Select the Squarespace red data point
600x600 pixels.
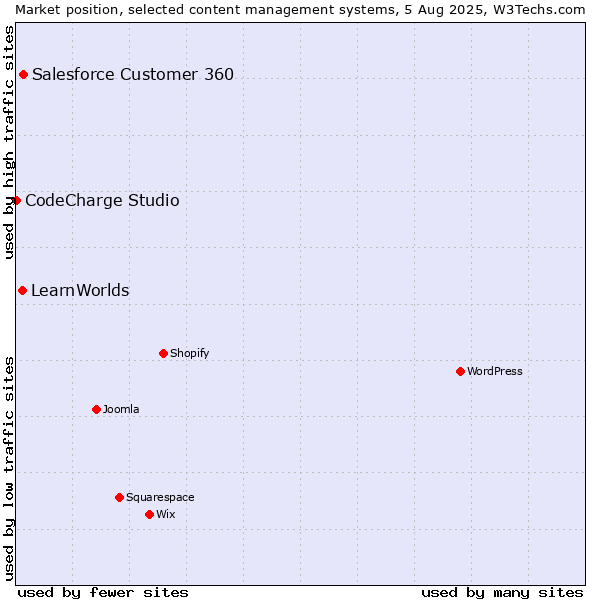tap(119, 497)
